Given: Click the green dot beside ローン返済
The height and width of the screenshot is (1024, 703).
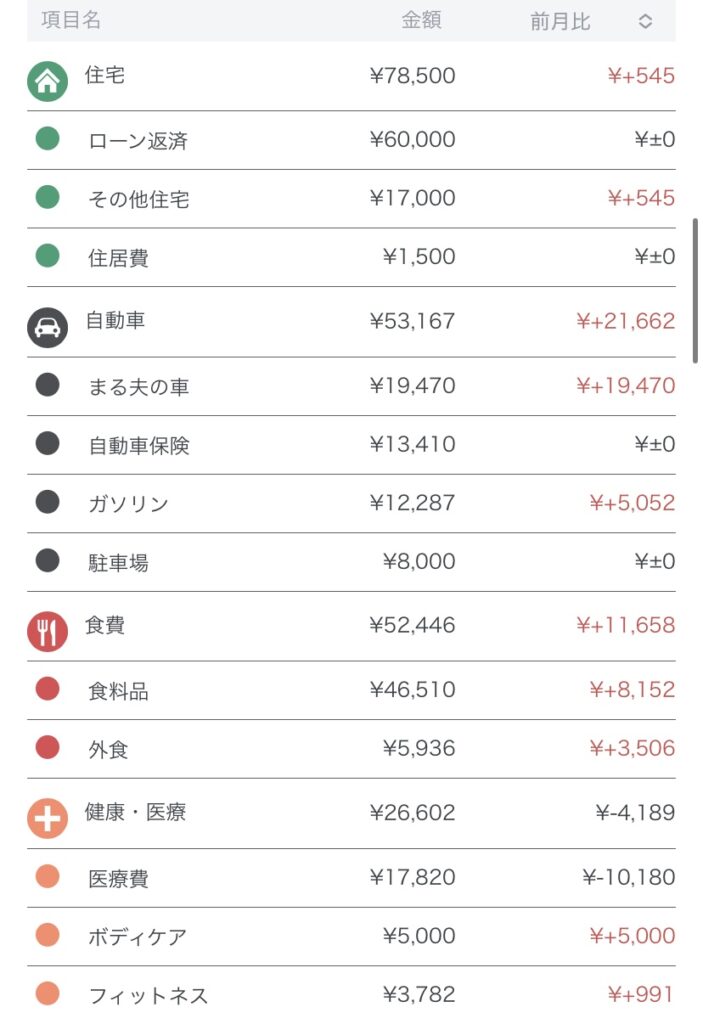Looking at the screenshot, I should pyautogui.click(x=47, y=139).
